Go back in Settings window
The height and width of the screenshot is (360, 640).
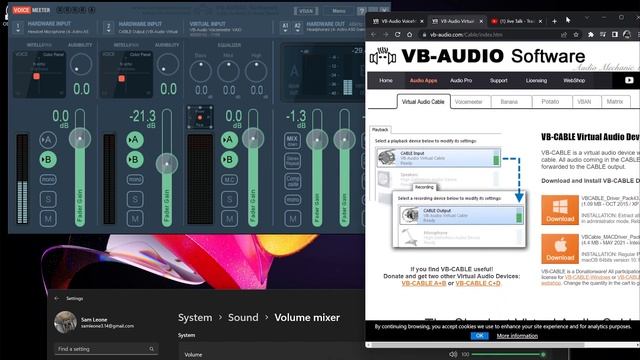click(x=57, y=298)
